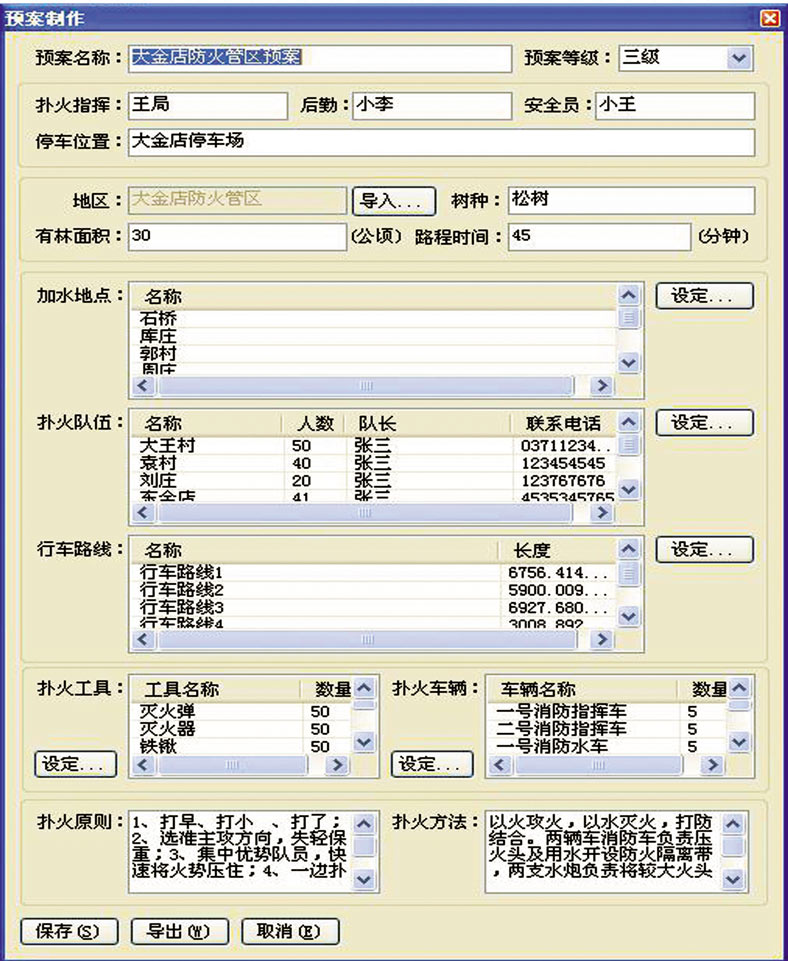
Task: Click up arrow of 扑火方法 text scrollbar
Action: coord(733,824)
